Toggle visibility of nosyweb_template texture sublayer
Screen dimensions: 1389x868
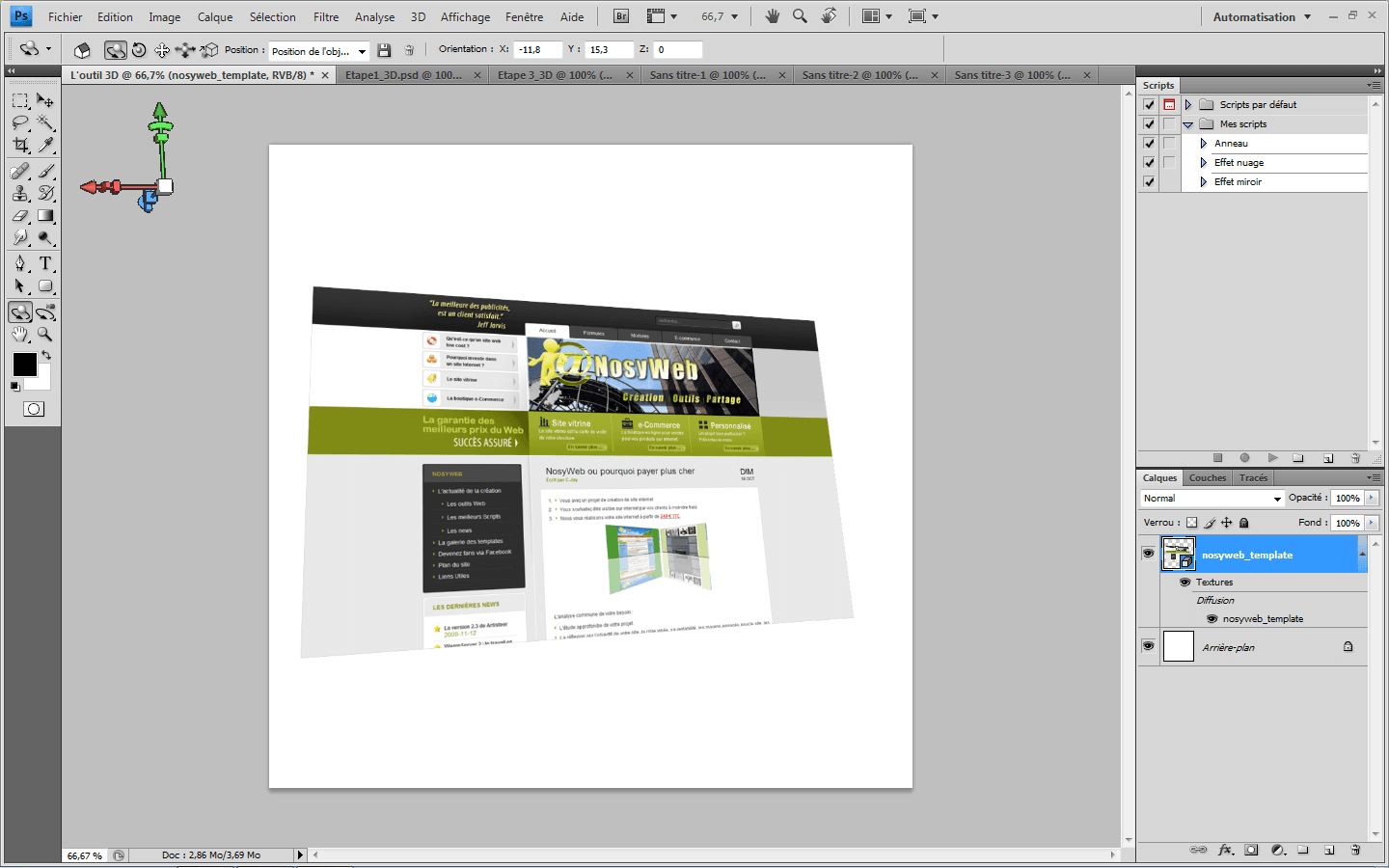(1212, 618)
